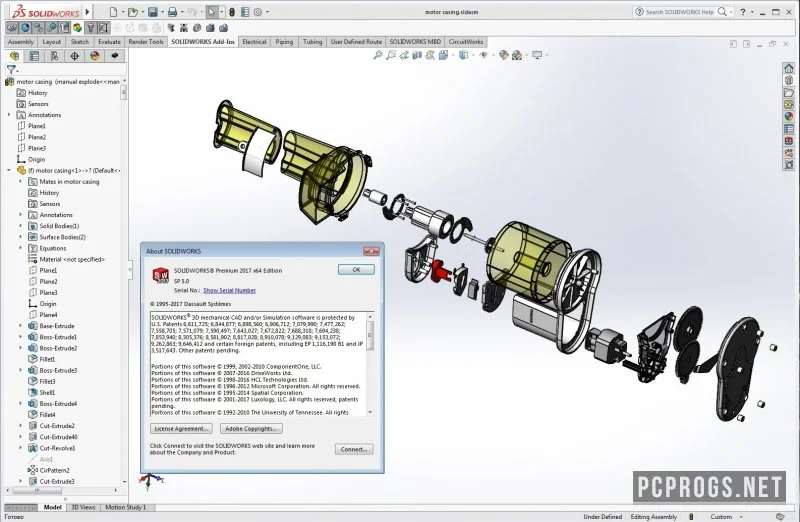
Task: Toggle the Hide/Show Items eye icon
Action: coord(484,55)
